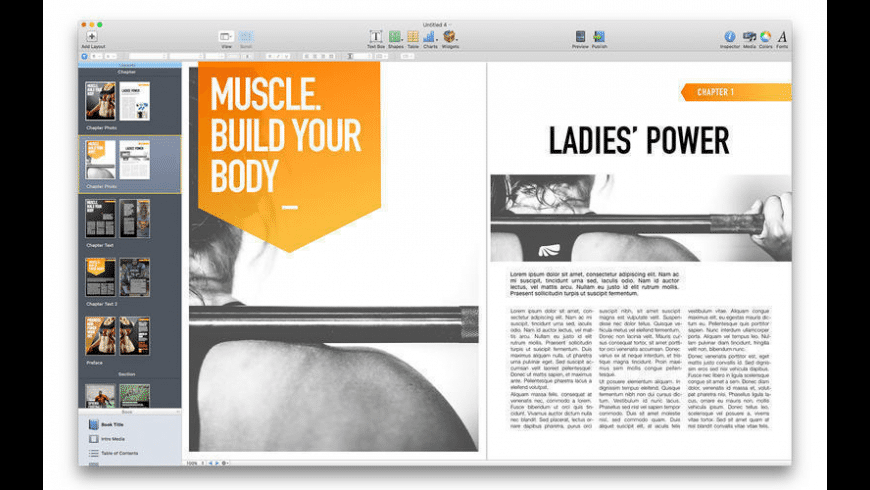Click the Add Layout plus icon
Viewport: 870px width, 490px height.
92,36
